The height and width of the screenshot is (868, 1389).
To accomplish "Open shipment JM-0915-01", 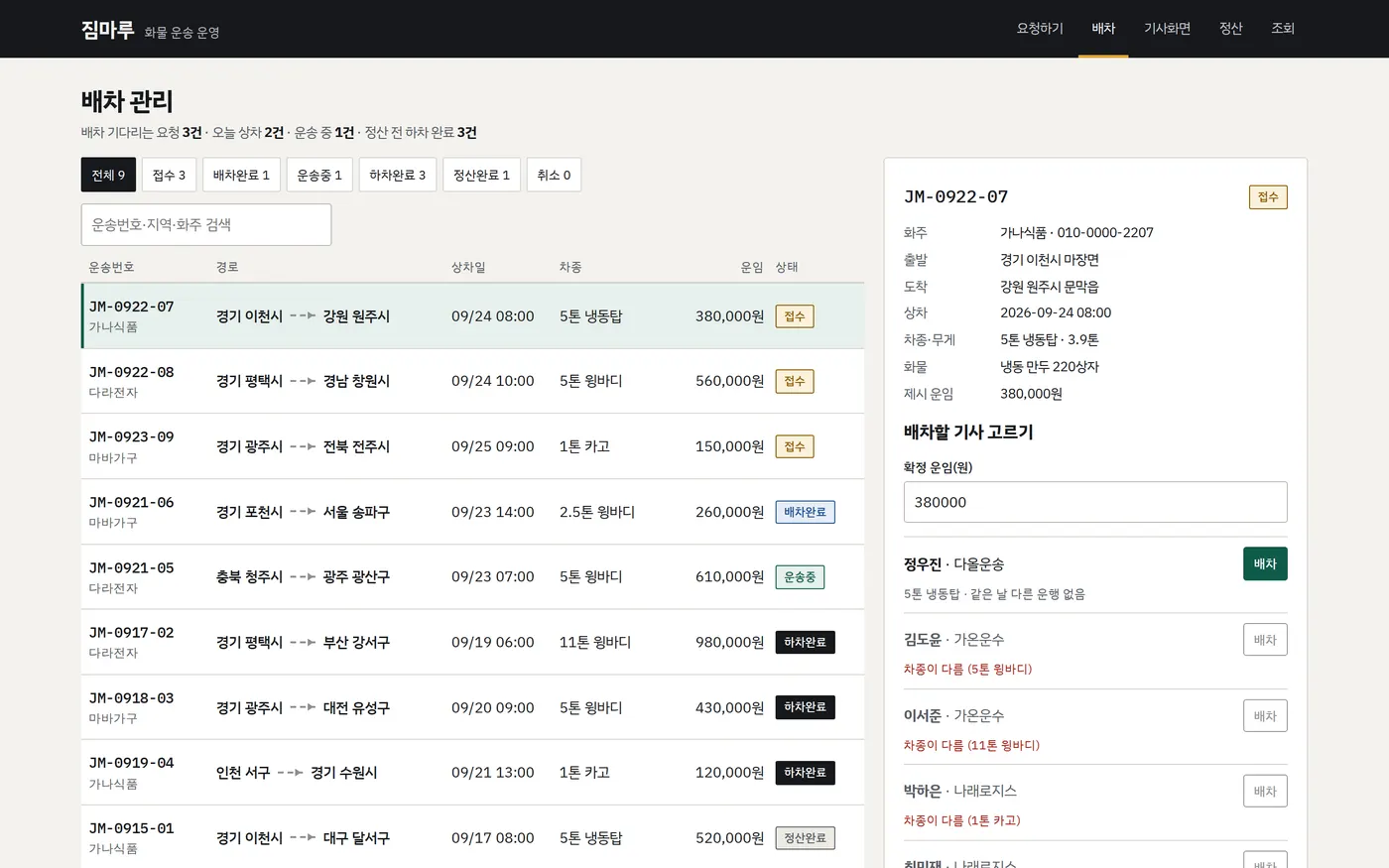I will [x=472, y=837].
